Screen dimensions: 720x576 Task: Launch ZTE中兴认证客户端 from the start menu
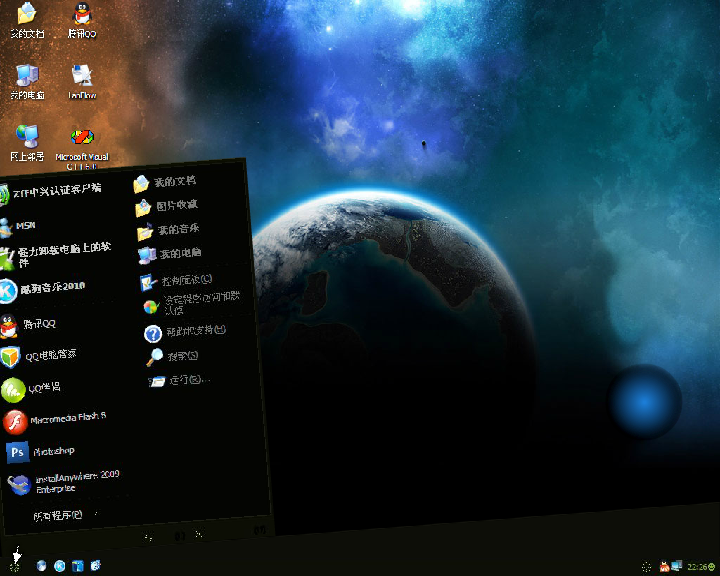[51, 191]
